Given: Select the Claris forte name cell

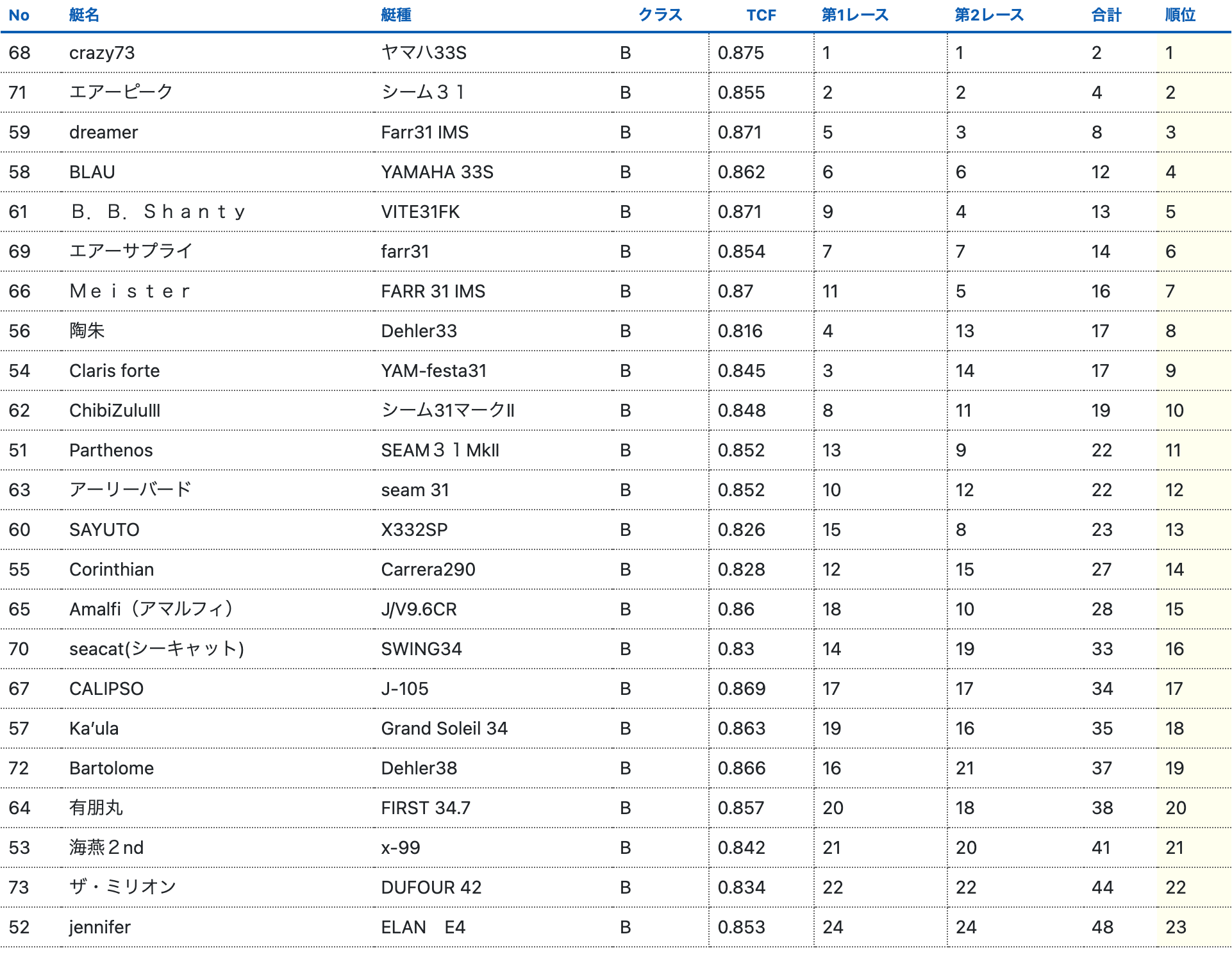Looking at the screenshot, I should click(x=114, y=371).
